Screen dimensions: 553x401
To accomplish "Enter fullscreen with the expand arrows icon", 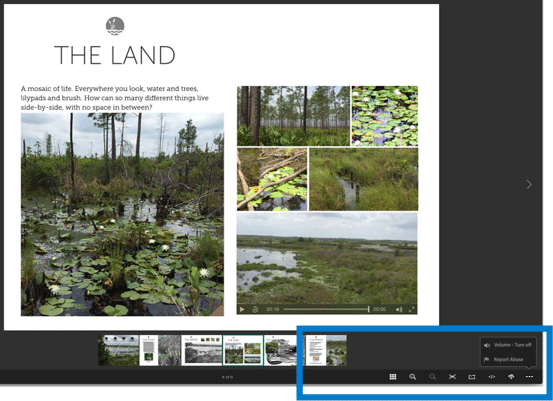I will 452,377.
